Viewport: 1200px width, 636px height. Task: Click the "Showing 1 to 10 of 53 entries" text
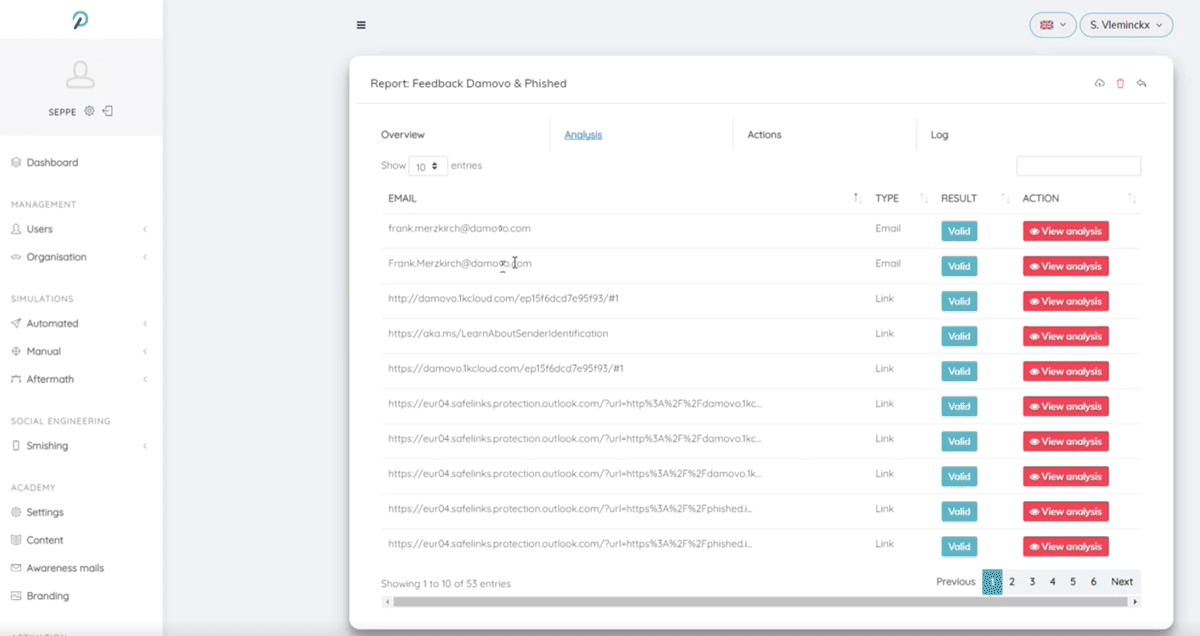pos(446,583)
